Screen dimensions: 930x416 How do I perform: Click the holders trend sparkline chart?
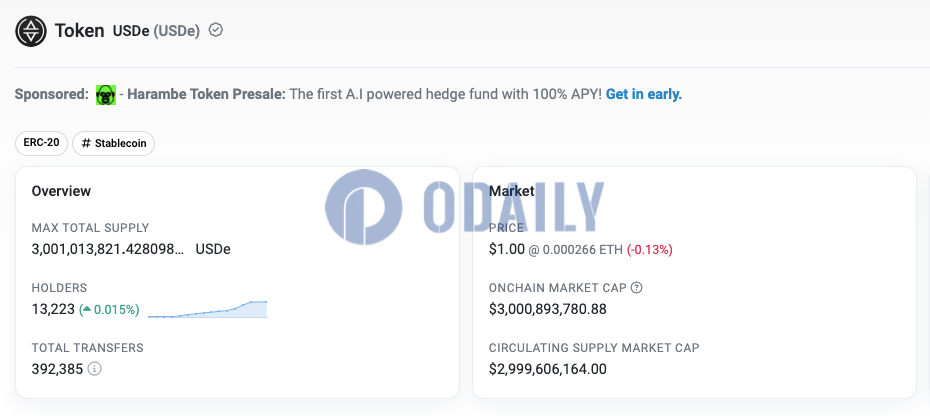(208, 309)
